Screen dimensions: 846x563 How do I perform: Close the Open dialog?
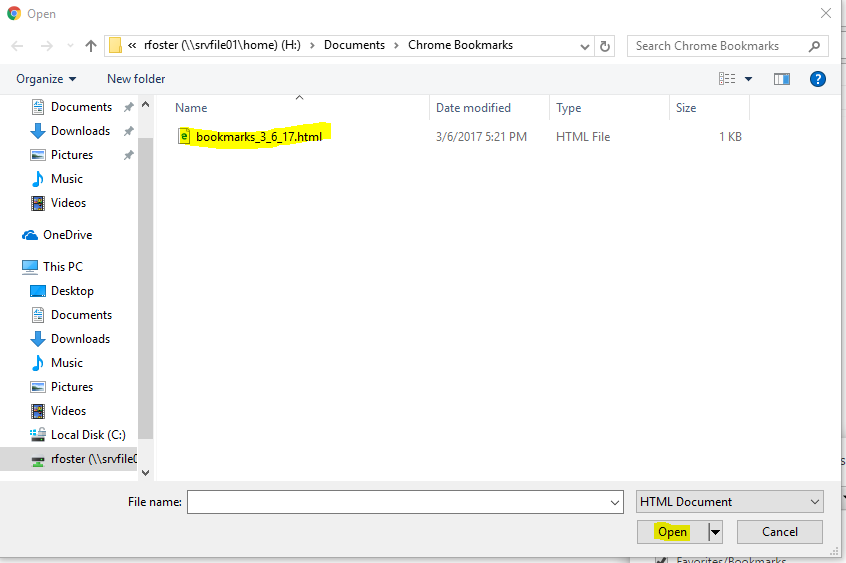825,13
